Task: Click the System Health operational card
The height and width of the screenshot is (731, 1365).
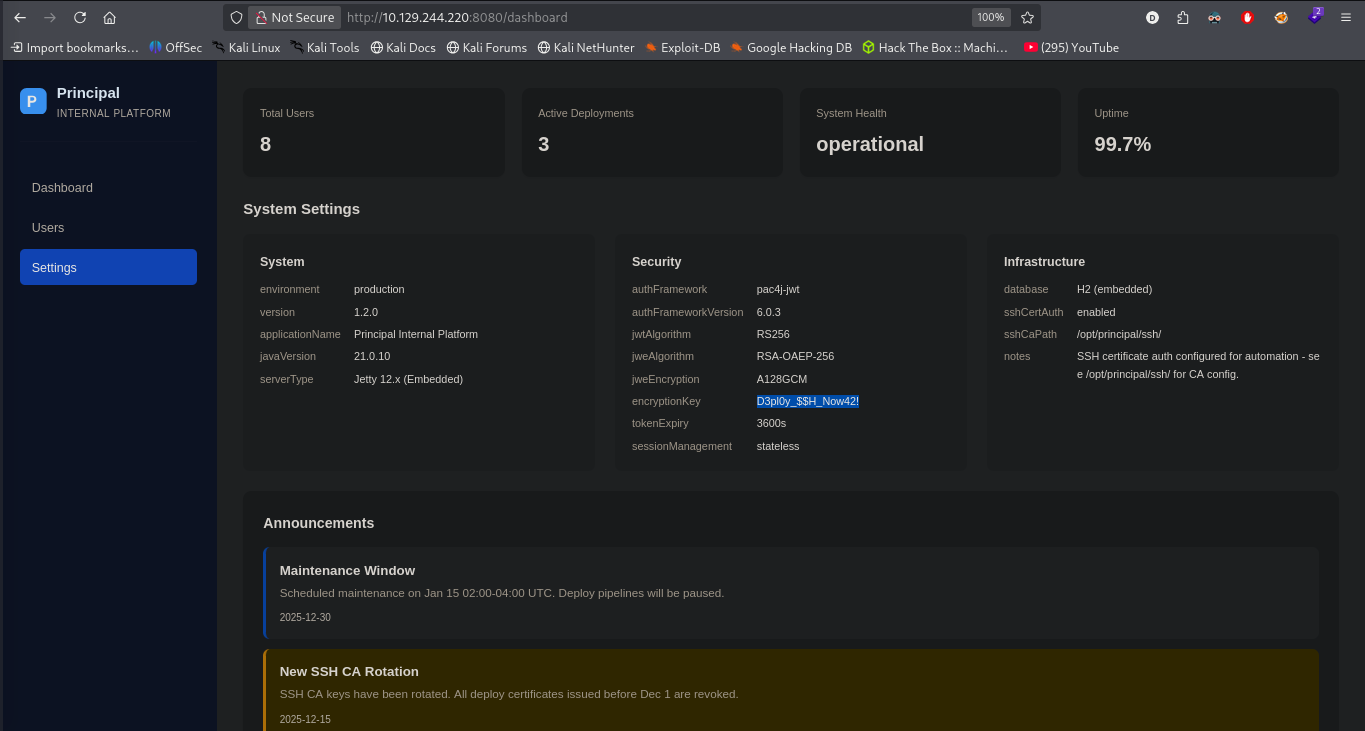Action: (930, 133)
